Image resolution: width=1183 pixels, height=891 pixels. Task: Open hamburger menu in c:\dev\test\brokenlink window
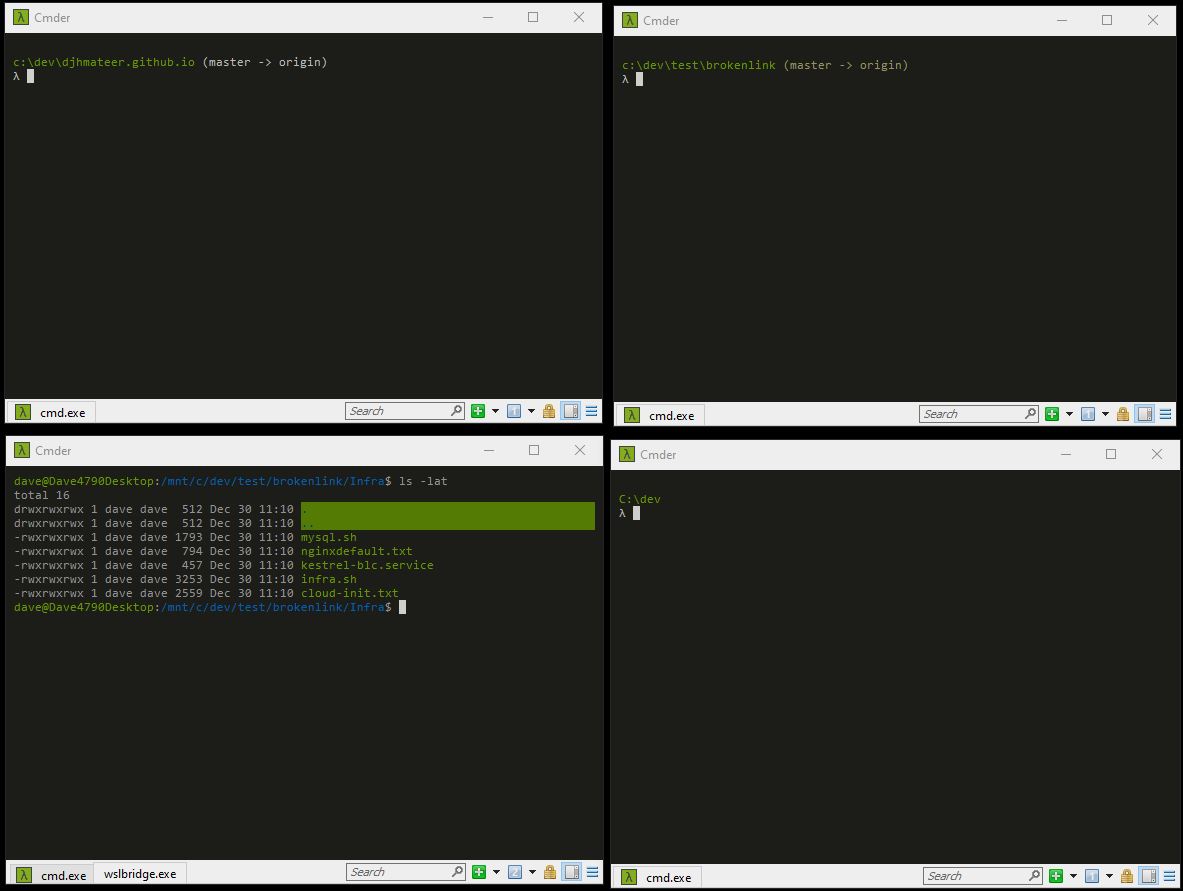tap(1166, 414)
